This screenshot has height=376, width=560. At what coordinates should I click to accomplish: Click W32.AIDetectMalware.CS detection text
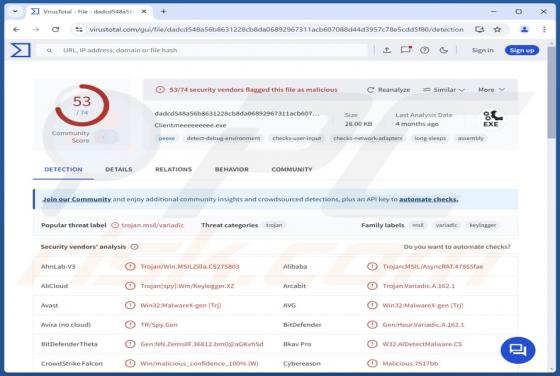[x=422, y=344]
